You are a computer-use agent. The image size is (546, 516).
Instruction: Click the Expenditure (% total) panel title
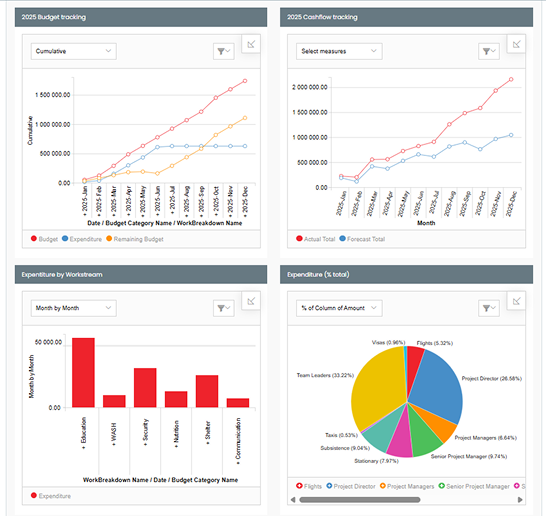click(318, 274)
